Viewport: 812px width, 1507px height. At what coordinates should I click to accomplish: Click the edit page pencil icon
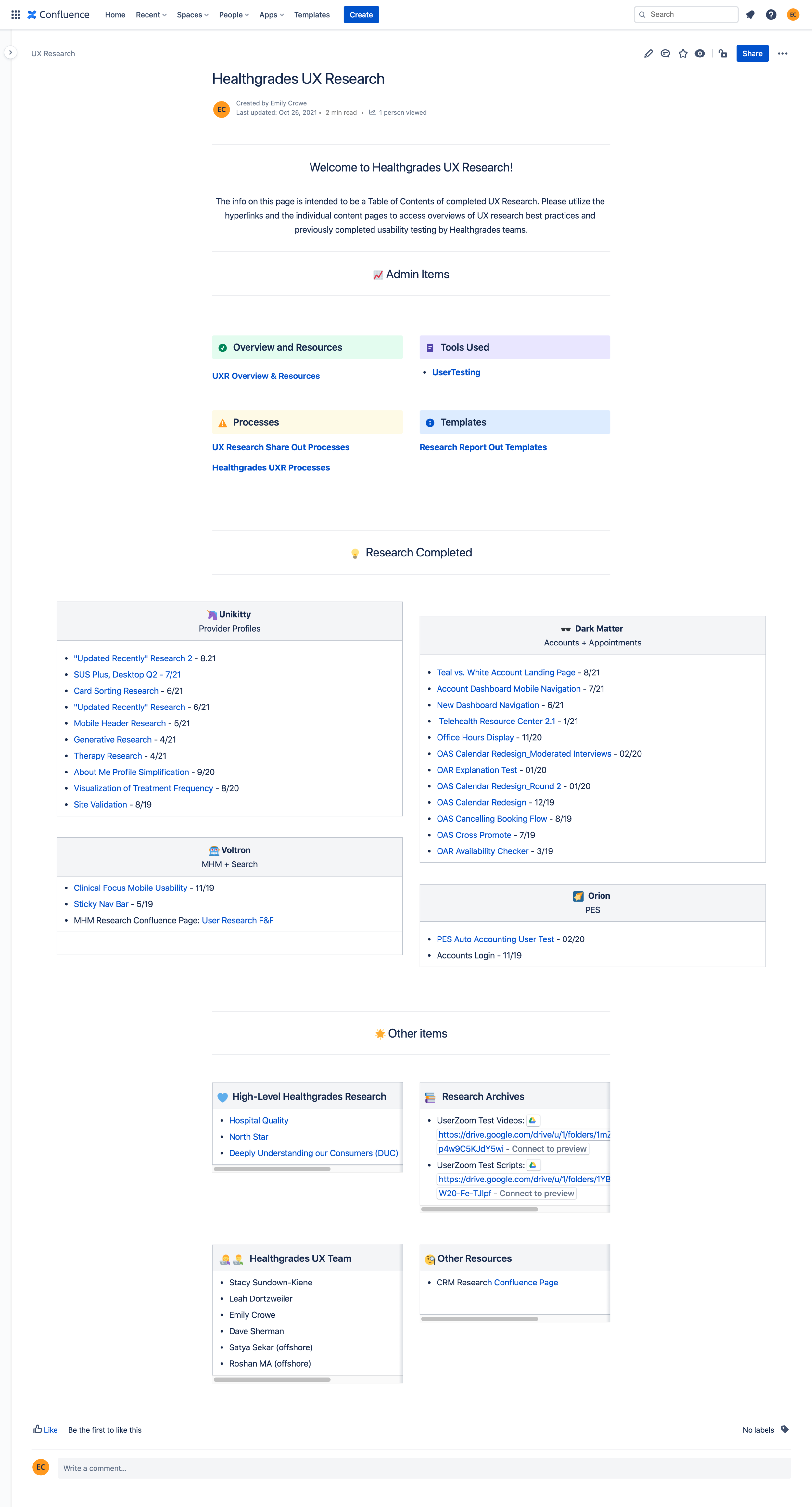648,54
